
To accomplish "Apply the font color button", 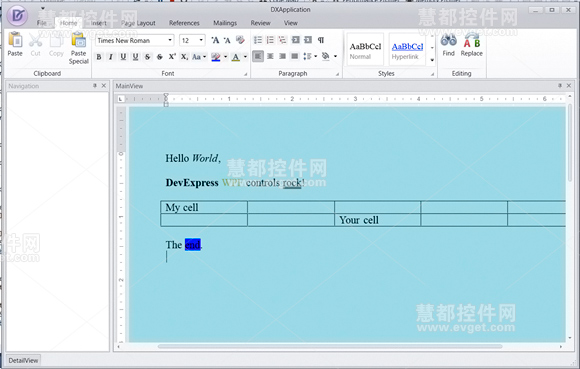I will pos(236,57).
